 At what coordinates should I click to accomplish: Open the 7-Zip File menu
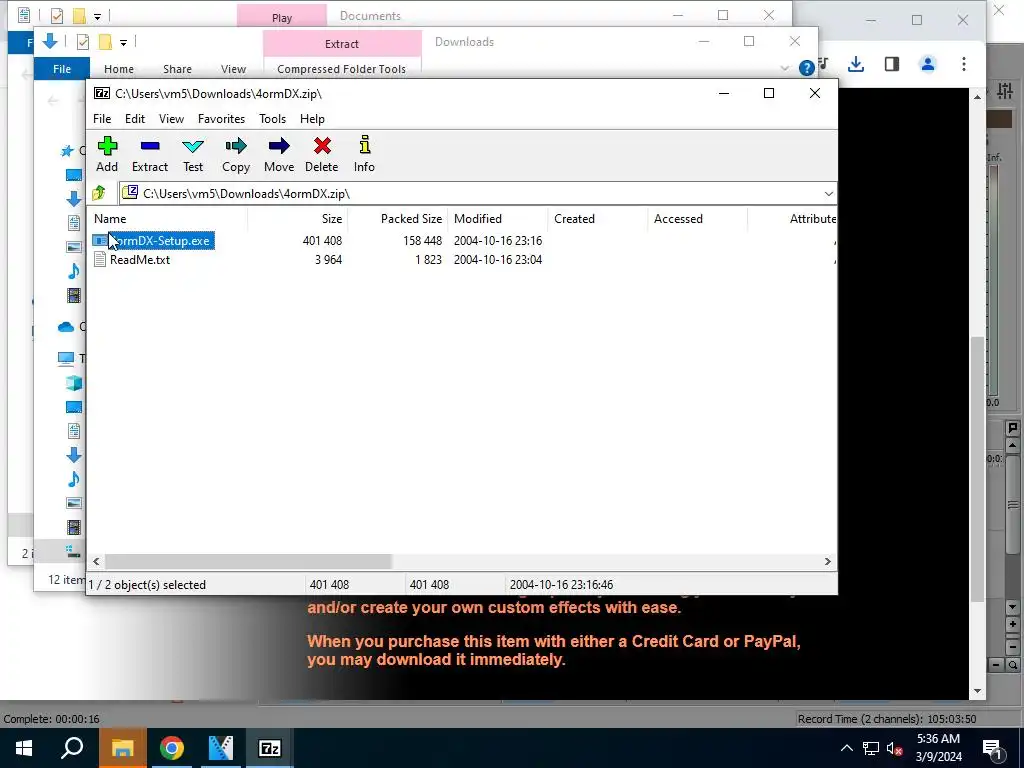tap(102, 119)
